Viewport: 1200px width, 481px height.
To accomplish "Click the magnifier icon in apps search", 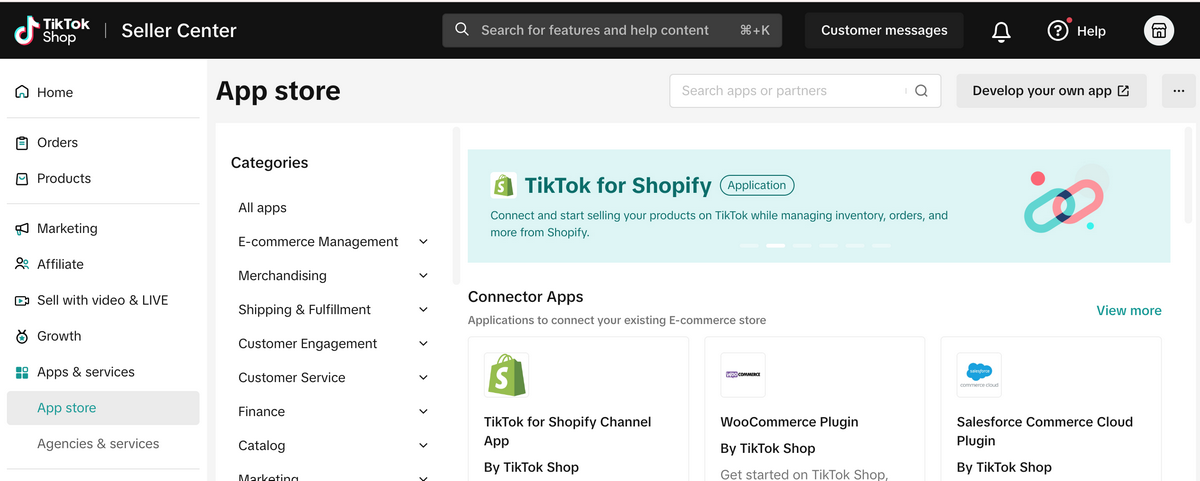I will [921, 91].
